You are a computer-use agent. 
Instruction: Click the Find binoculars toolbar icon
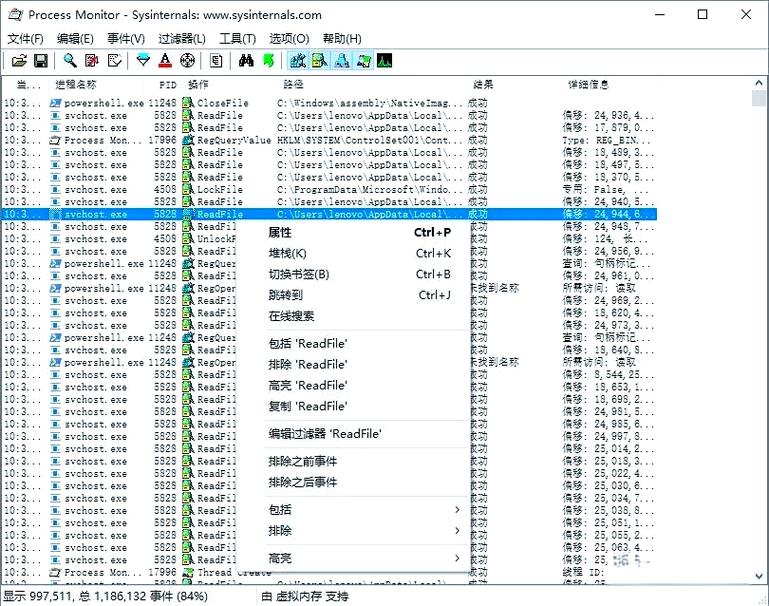click(246, 61)
